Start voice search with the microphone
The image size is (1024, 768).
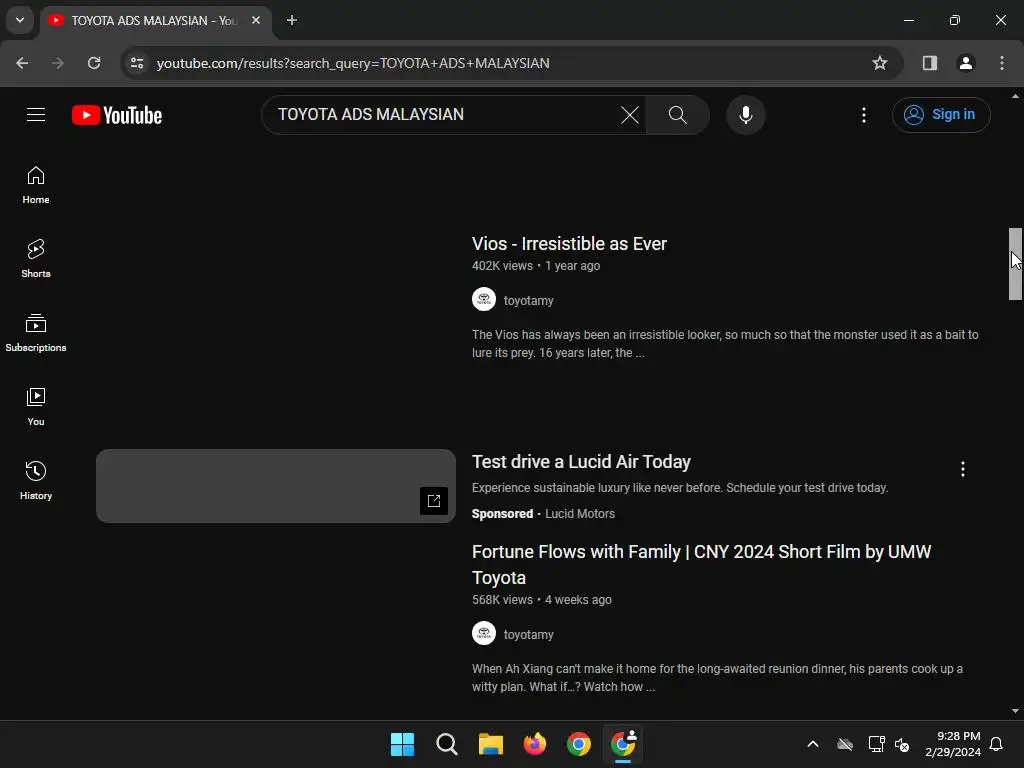pos(745,115)
